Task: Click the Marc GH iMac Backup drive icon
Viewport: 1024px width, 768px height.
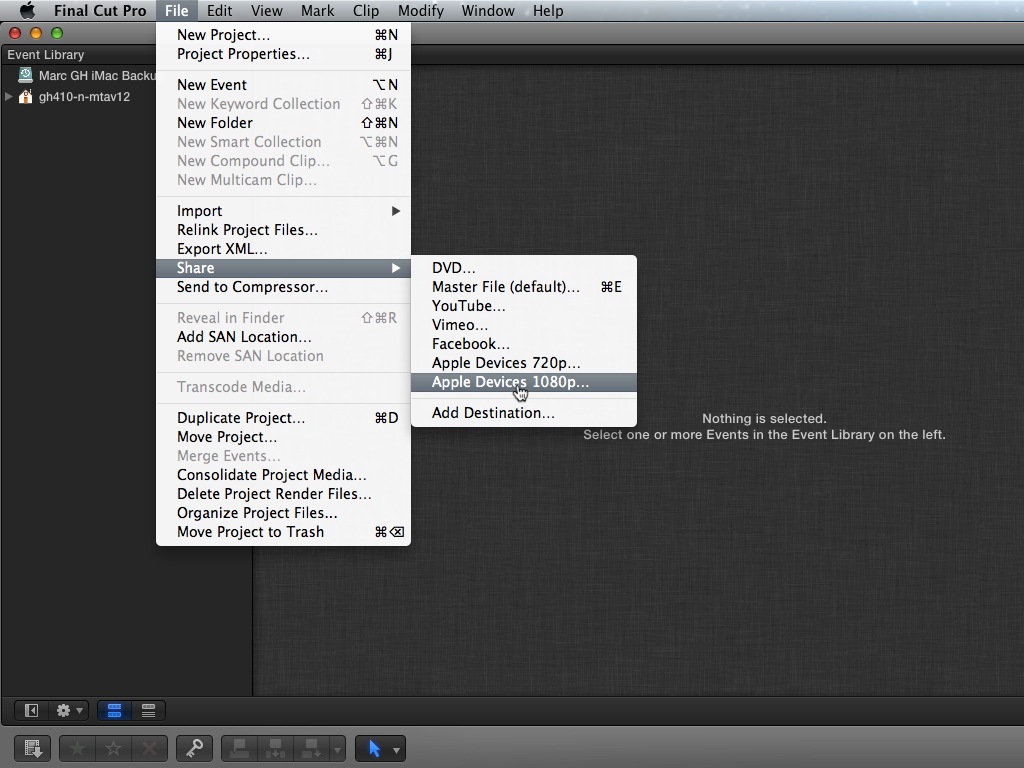Action: click(x=25, y=75)
